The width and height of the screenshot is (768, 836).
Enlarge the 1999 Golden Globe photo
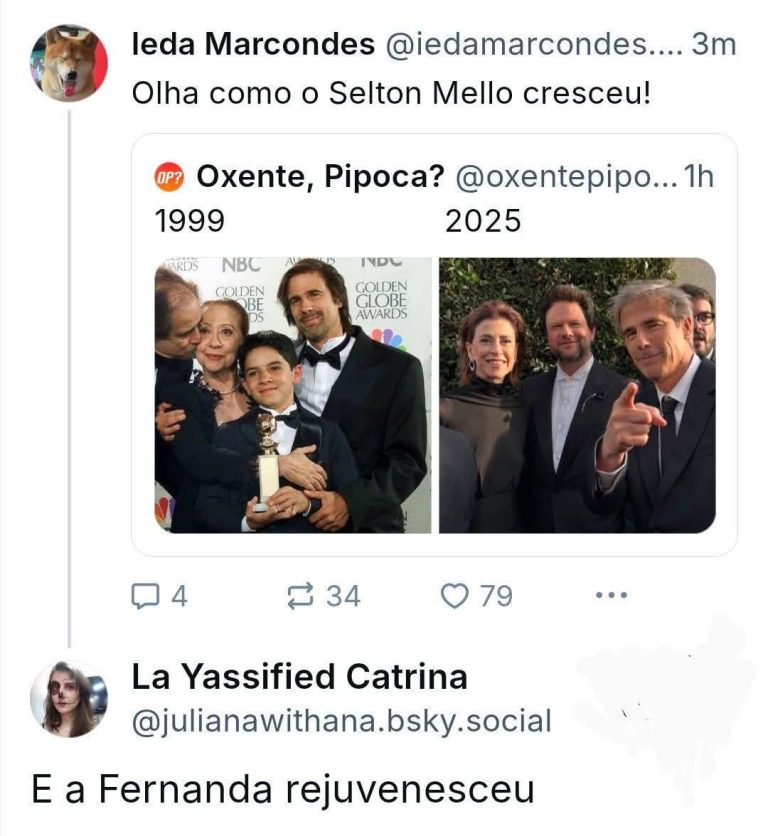pos(293,395)
